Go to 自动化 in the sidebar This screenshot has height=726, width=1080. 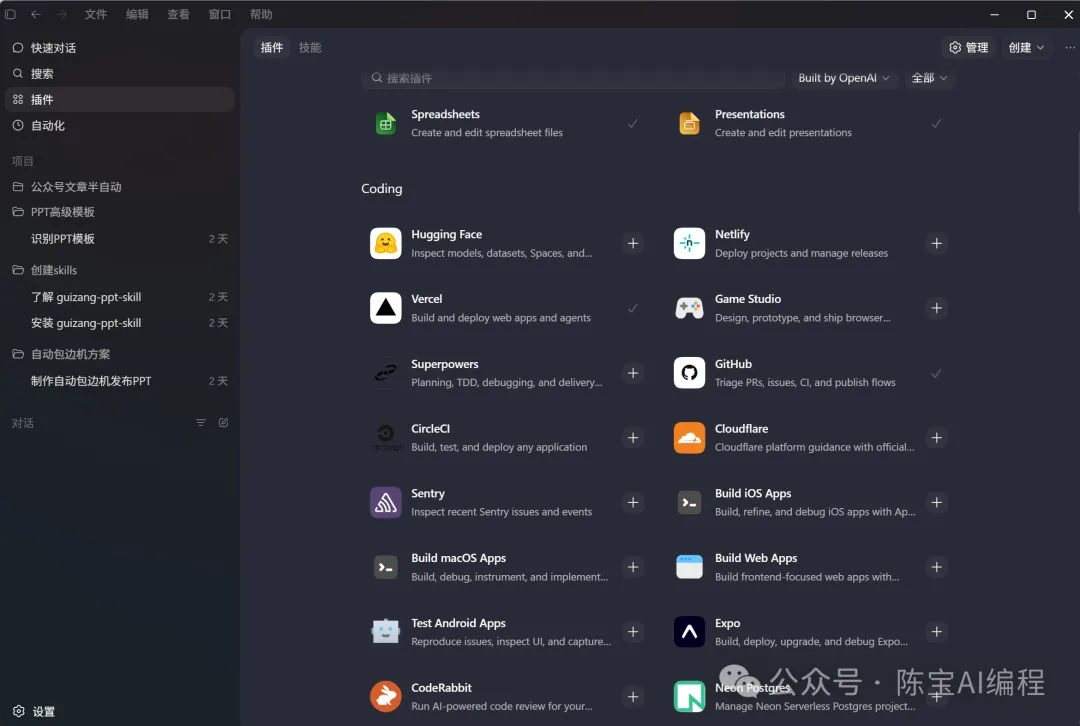pyautogui.click(x=120, y=125)
